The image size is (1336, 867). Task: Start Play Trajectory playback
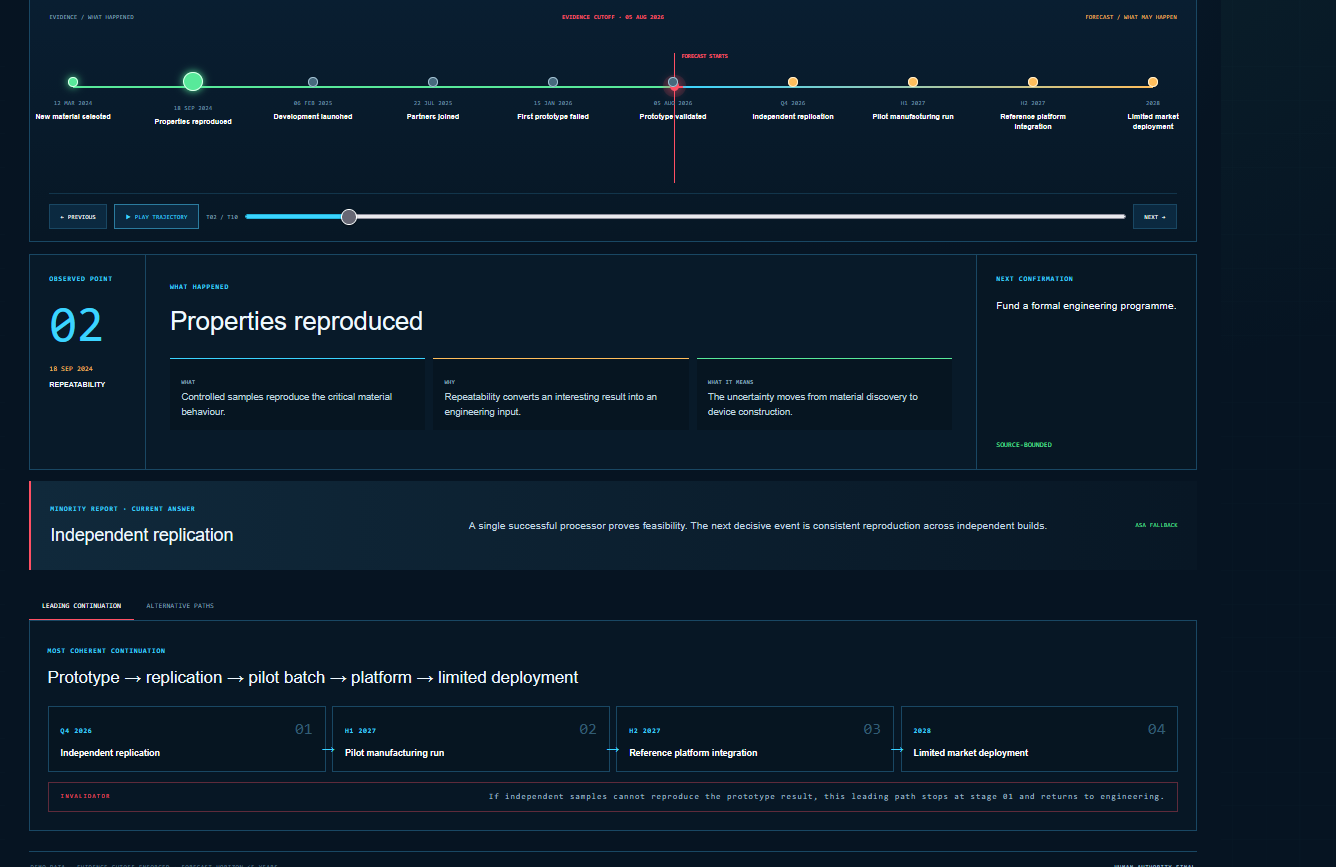point(156,216)
